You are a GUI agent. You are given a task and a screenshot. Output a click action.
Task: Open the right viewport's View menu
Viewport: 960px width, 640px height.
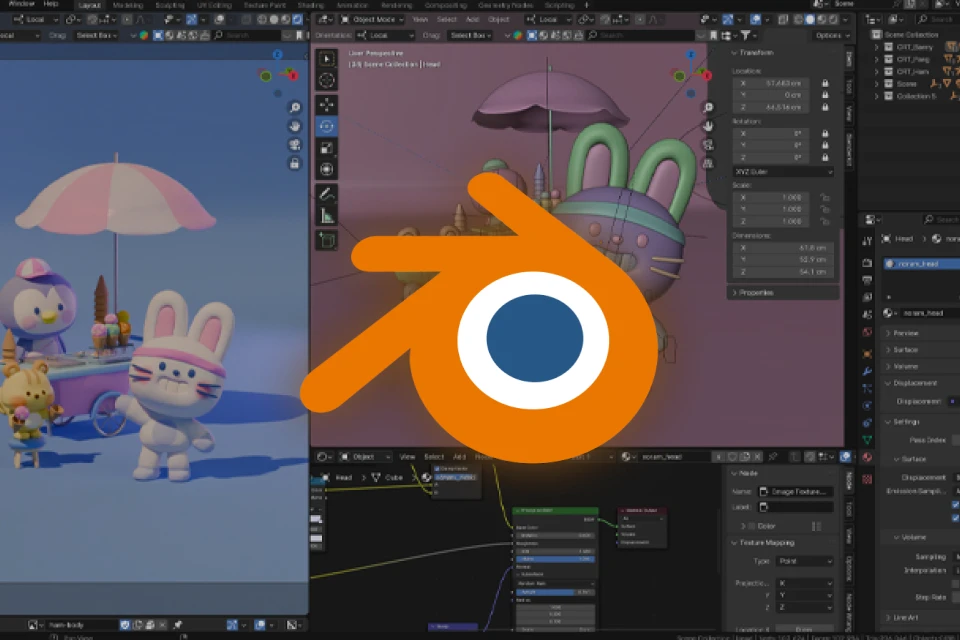pos(420,20)
